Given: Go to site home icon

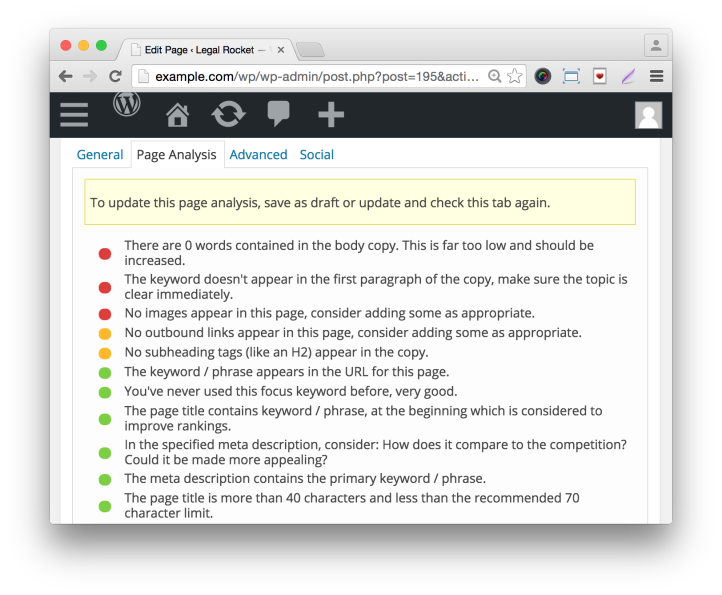Looking at the screenshot, I should click(177, 115).
